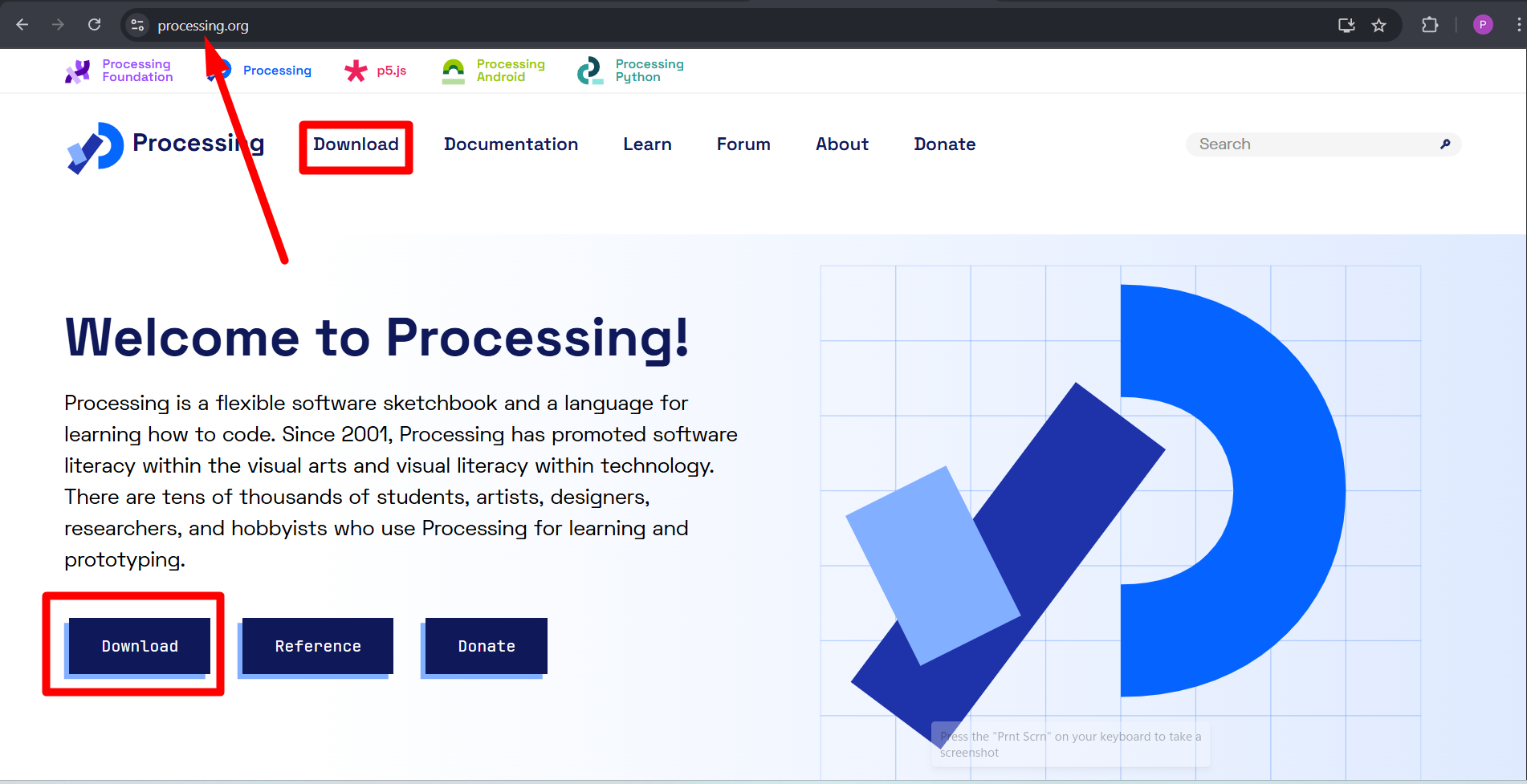The width and height of the screenshot is (1527, 784).
Task: Open the Extensions puzzle icon
Action: pos(1430,25)
